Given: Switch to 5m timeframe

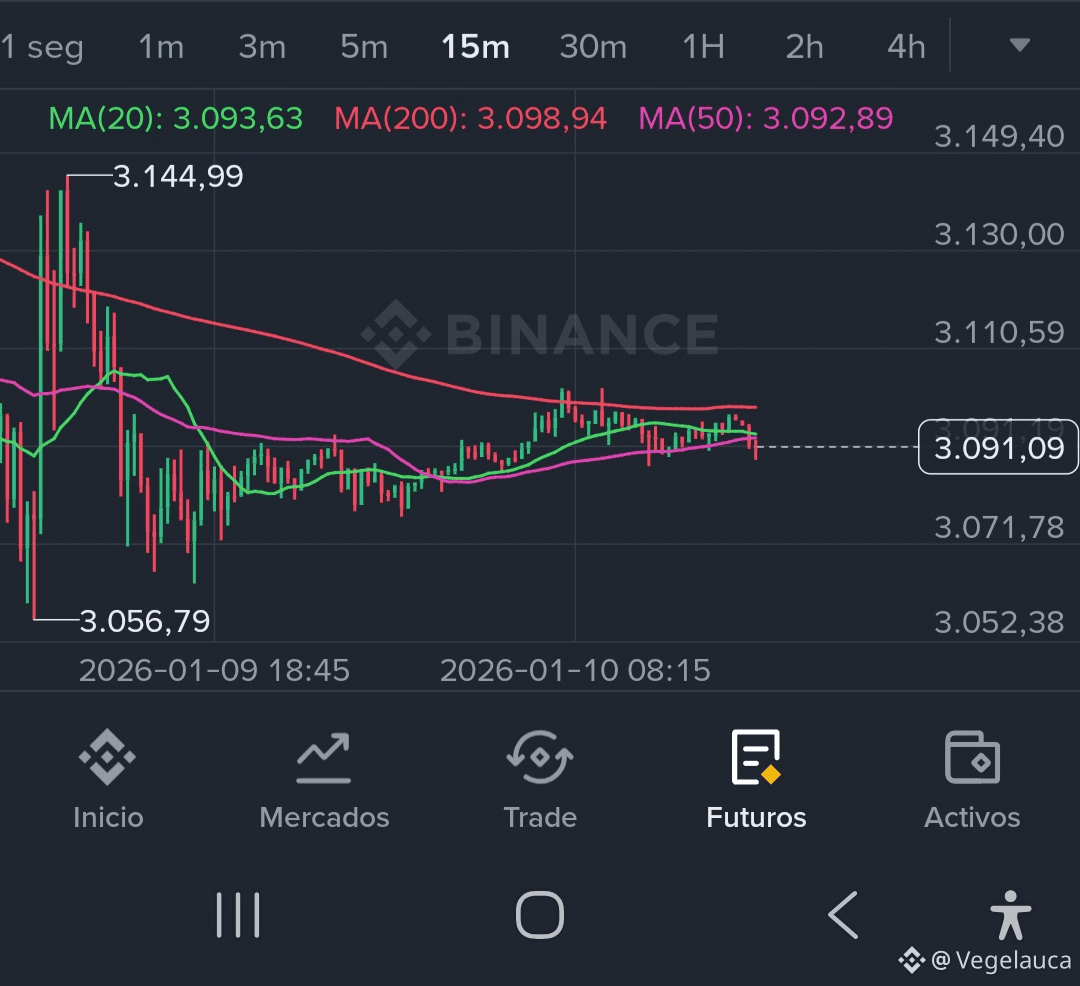Looking at the screenshot, I should click(x=363, y=47).
